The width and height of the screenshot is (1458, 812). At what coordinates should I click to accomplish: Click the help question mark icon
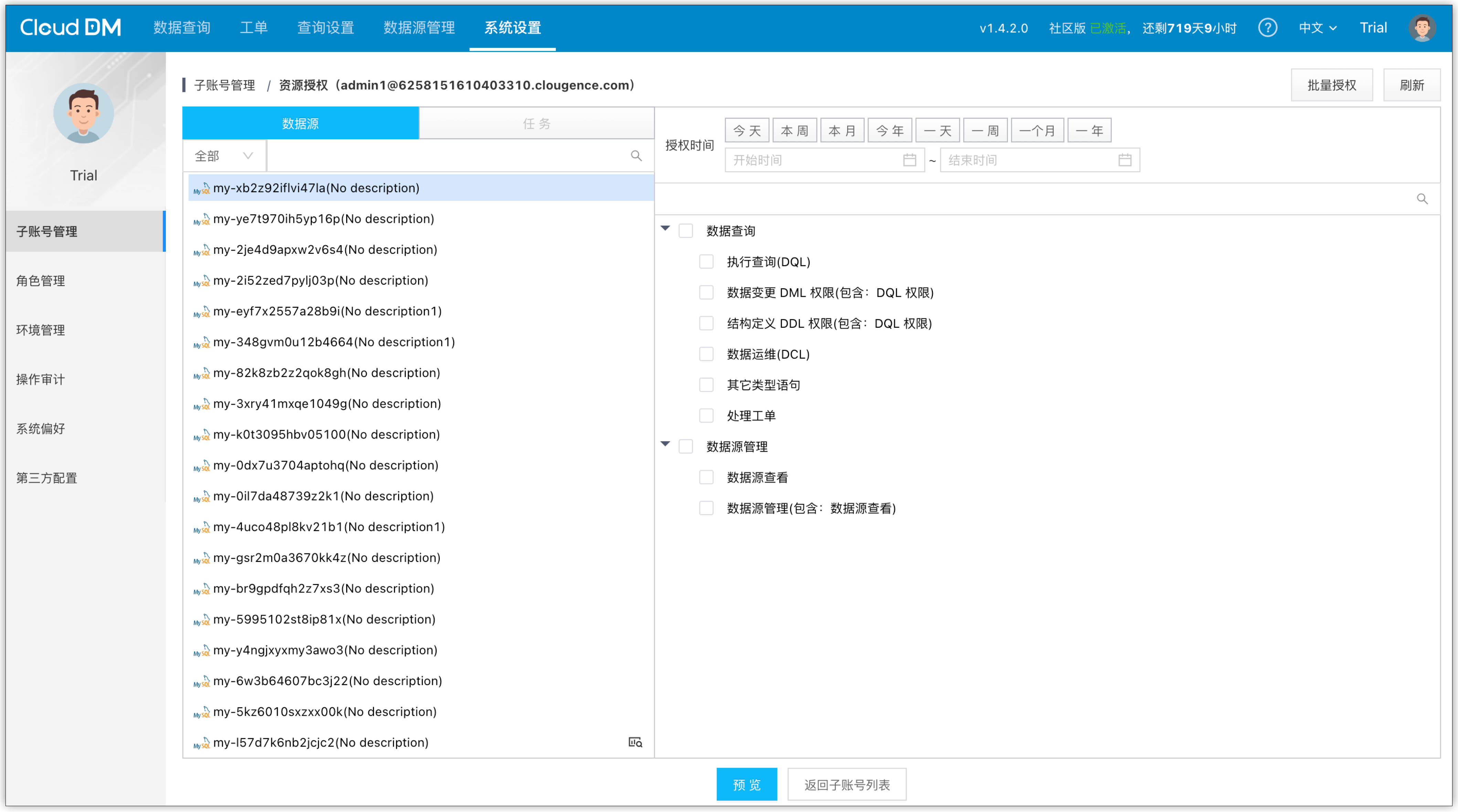coord(1267,28)
